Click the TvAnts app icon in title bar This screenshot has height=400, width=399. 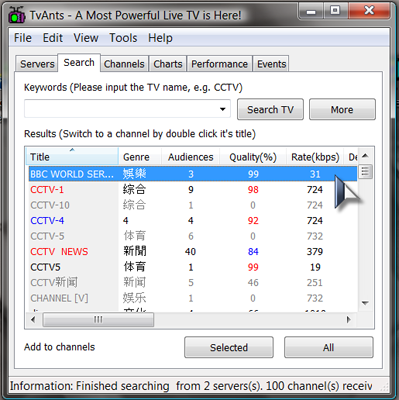(17, 15)
